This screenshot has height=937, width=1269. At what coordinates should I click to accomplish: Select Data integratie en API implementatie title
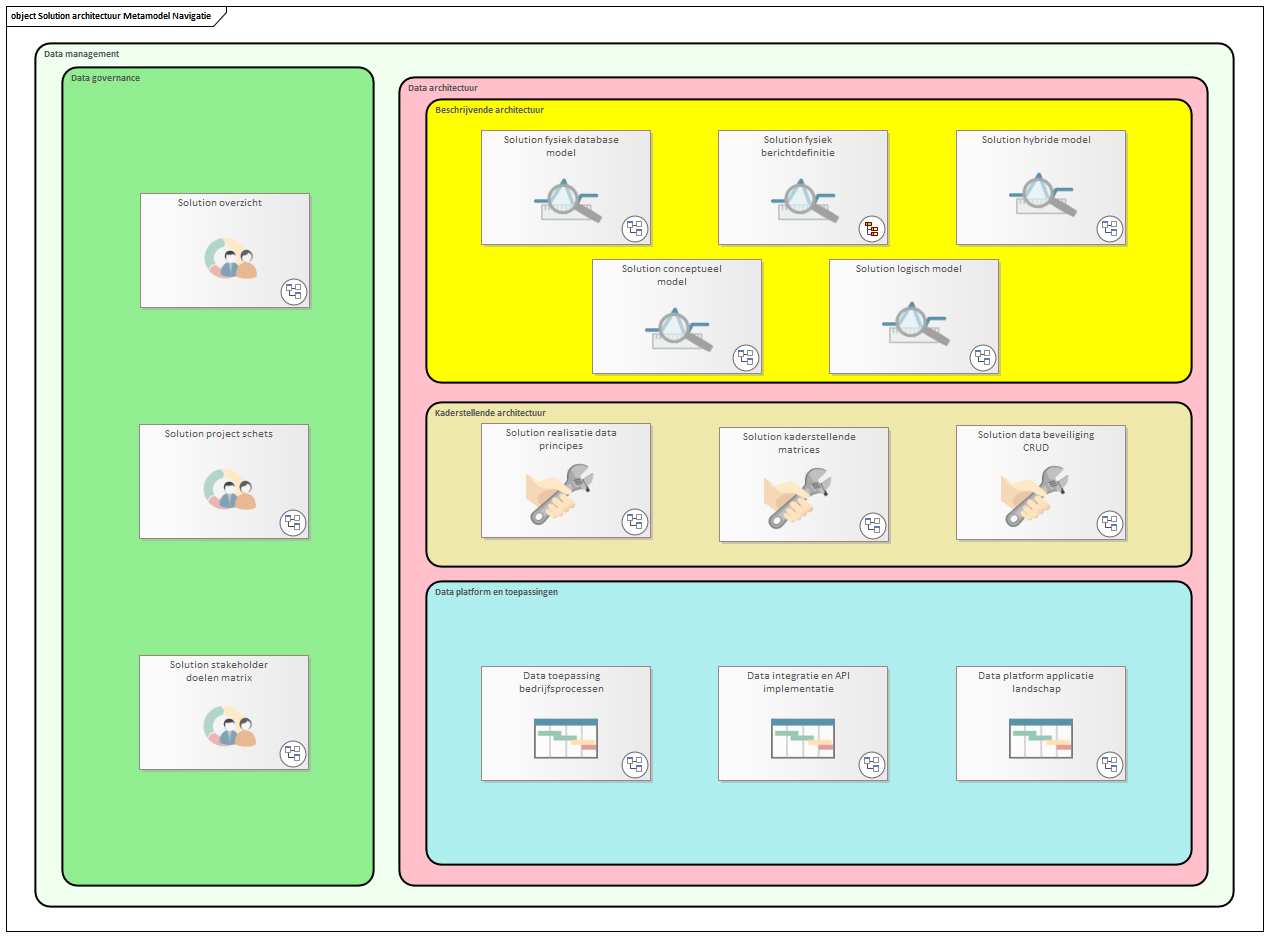coord(798,682)
